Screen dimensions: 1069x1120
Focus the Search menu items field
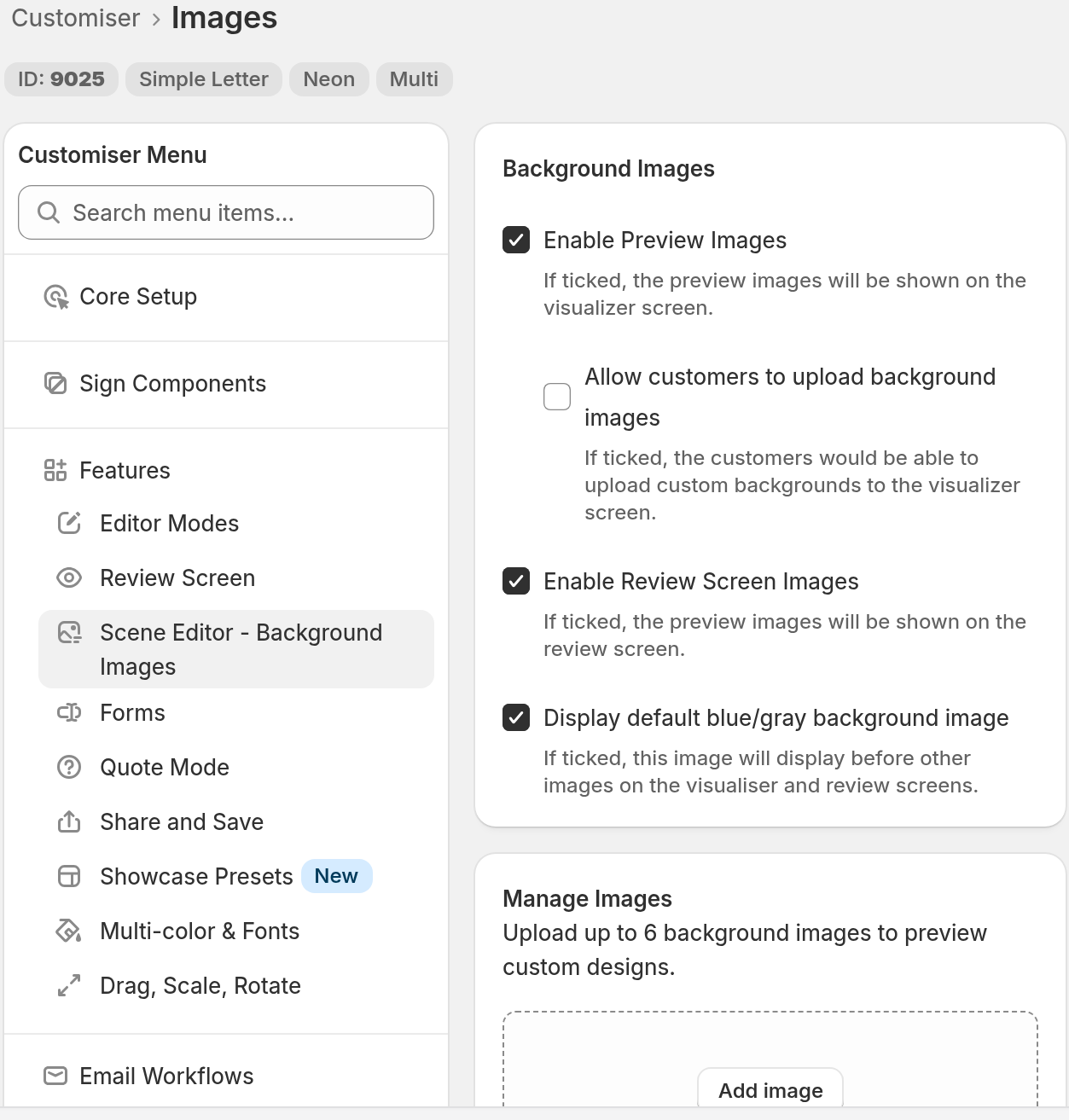[x=226, y=212]
